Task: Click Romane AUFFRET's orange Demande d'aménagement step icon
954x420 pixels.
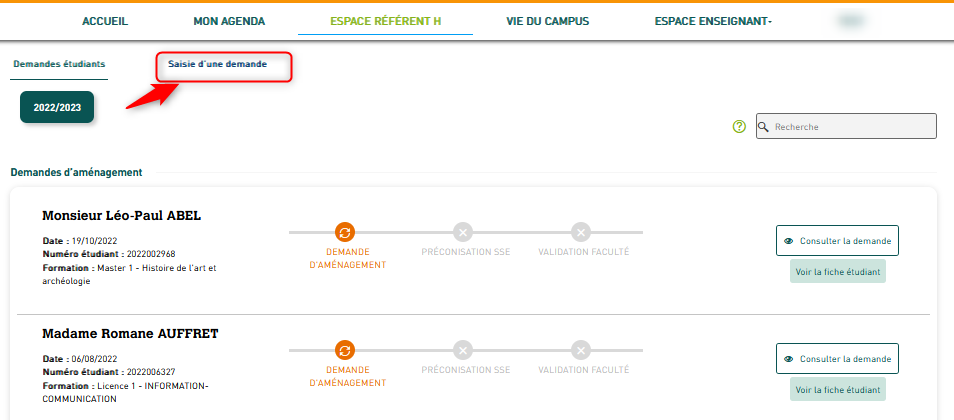Action: tap(344, 350)
